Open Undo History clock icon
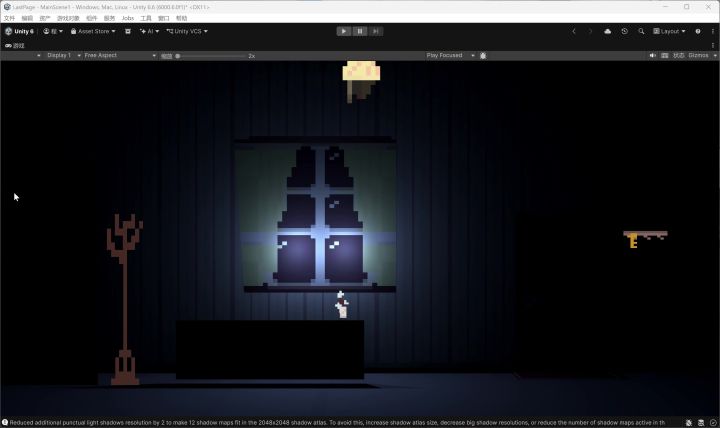The width and height of the screenshot is (720, 428). [624, 31]
